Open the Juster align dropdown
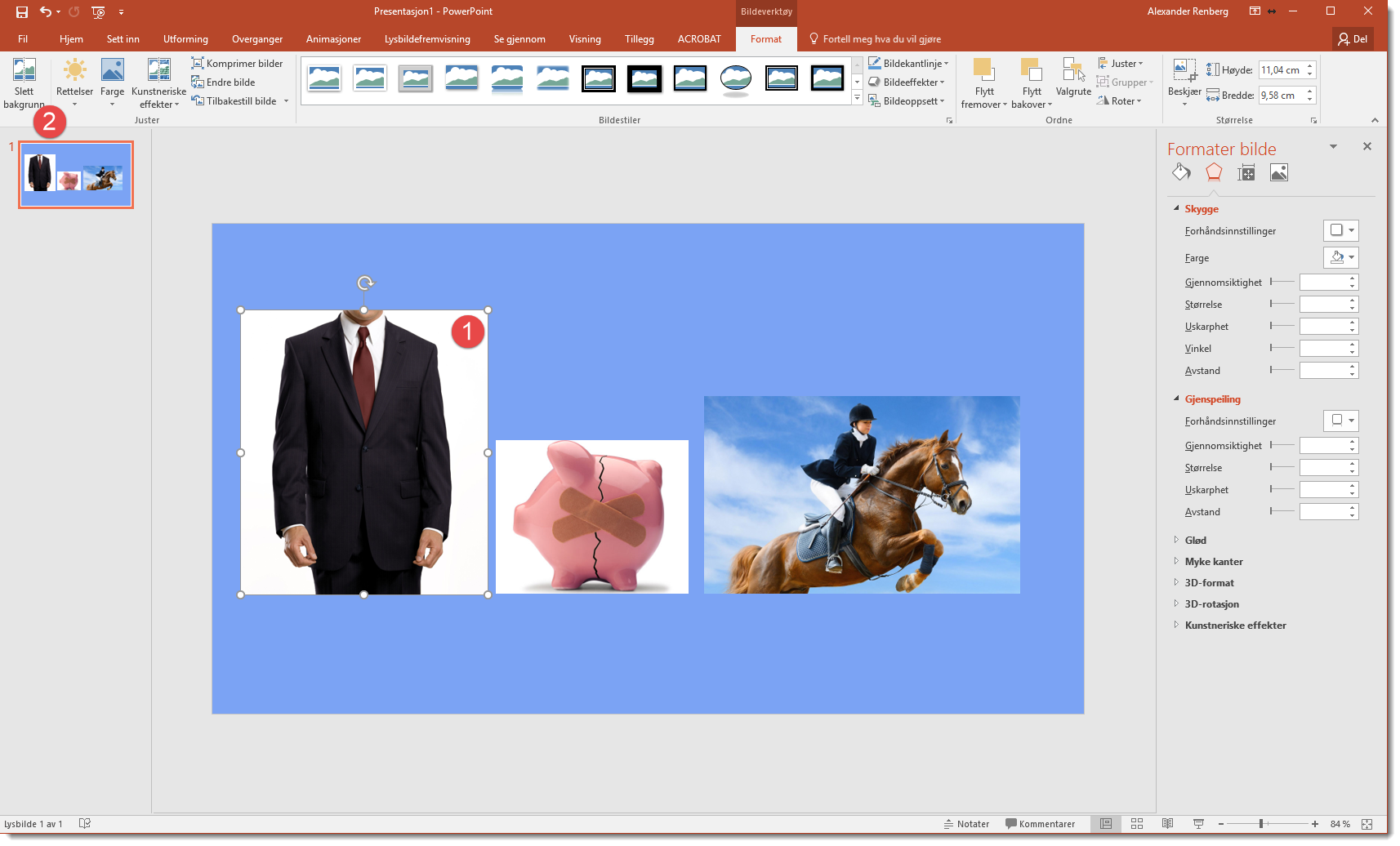1400x846 pixels. pos(1120,63)
